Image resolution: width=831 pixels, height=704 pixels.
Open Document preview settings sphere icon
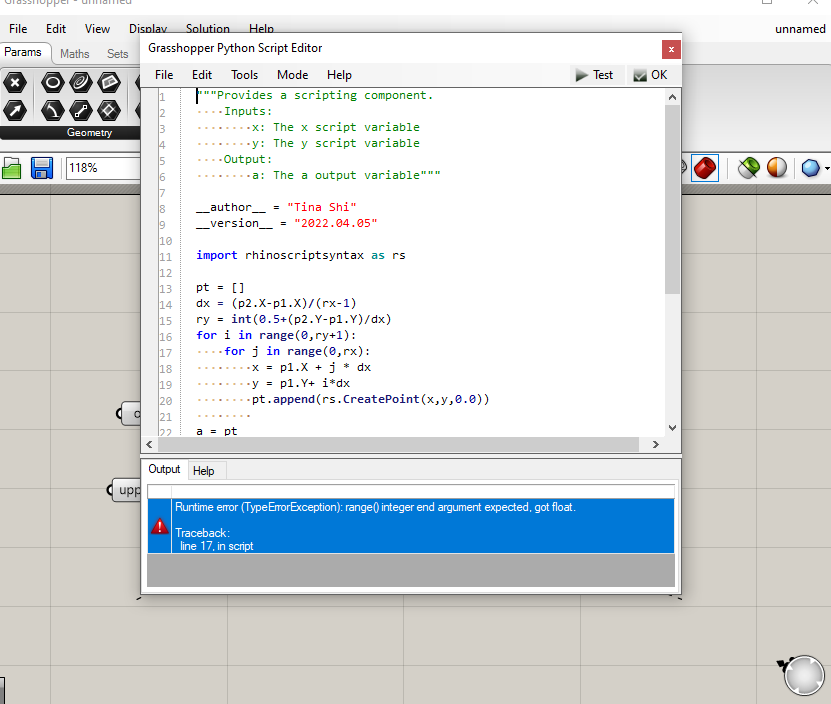(x=777, y=168)
